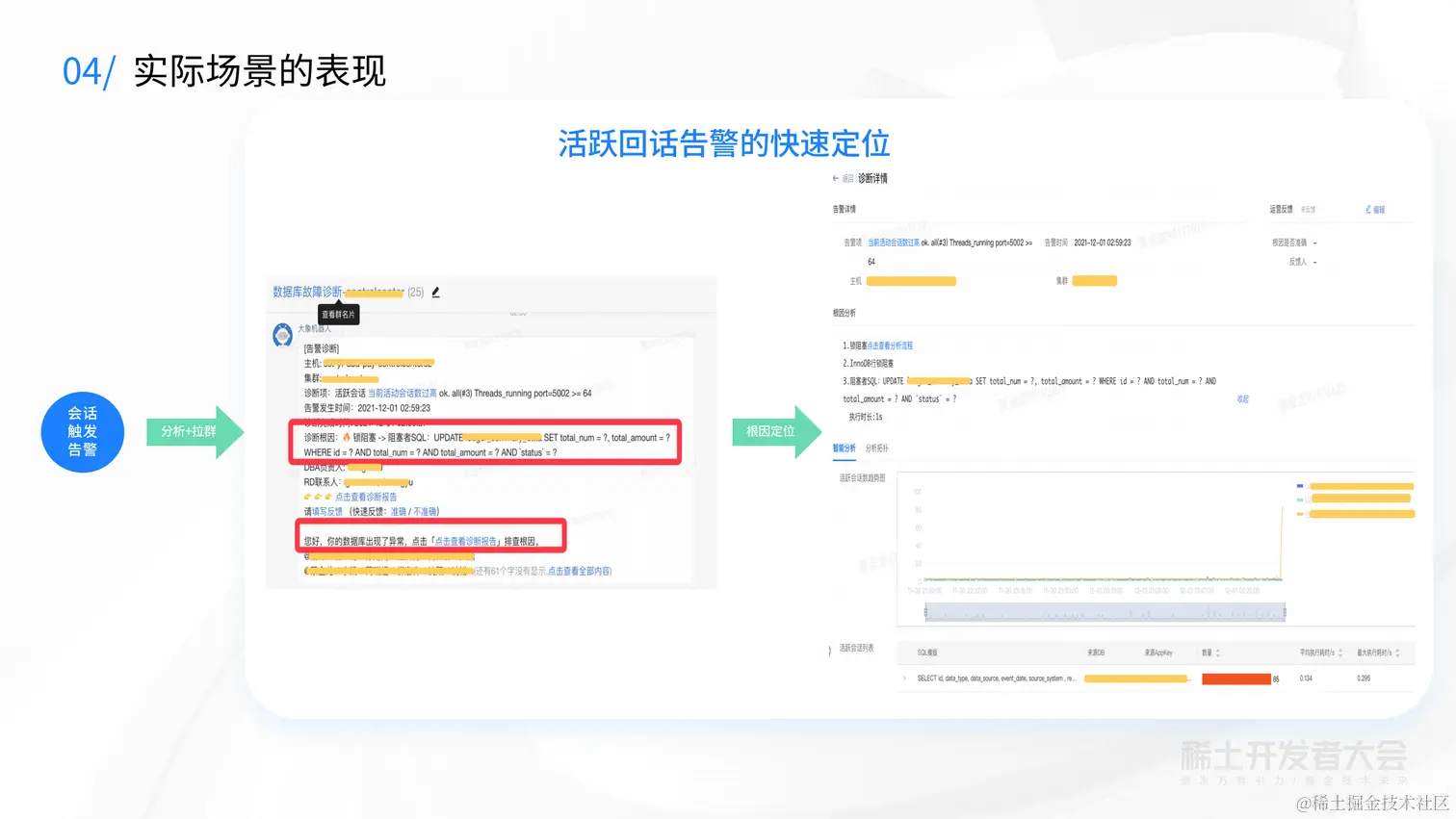Choose 不准确 quick feedback option
The height and width of the screenshot is (819, 1456).
425,512
